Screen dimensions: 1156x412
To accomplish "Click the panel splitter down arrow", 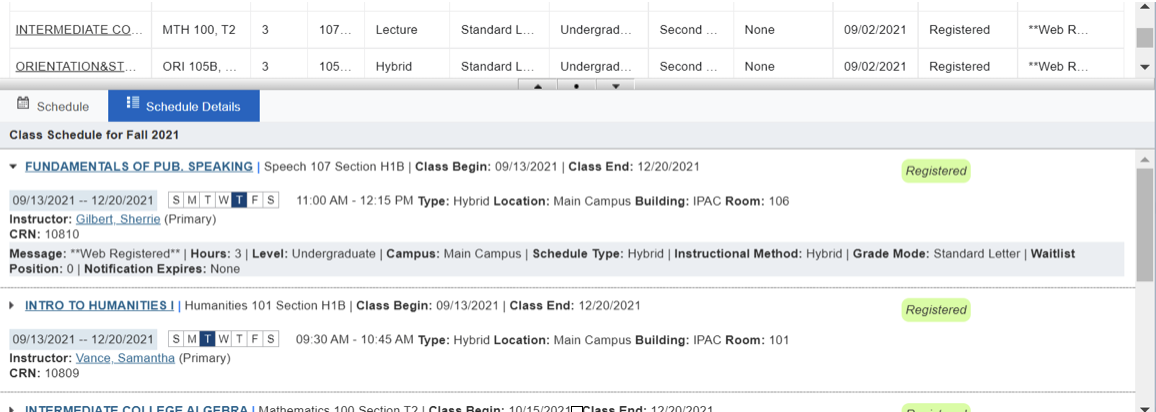I will (616, 85).
